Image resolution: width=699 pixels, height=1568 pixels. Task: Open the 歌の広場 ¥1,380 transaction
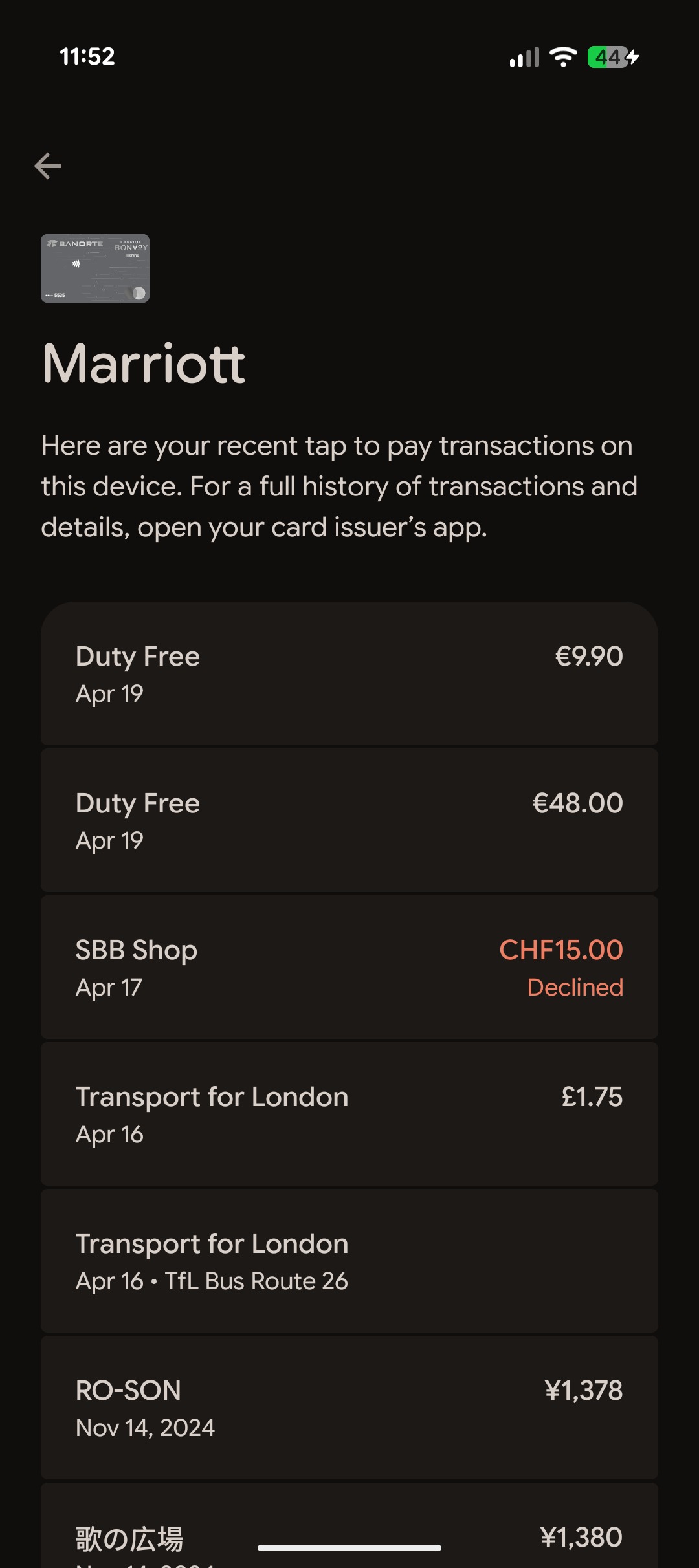(349, 1525)
